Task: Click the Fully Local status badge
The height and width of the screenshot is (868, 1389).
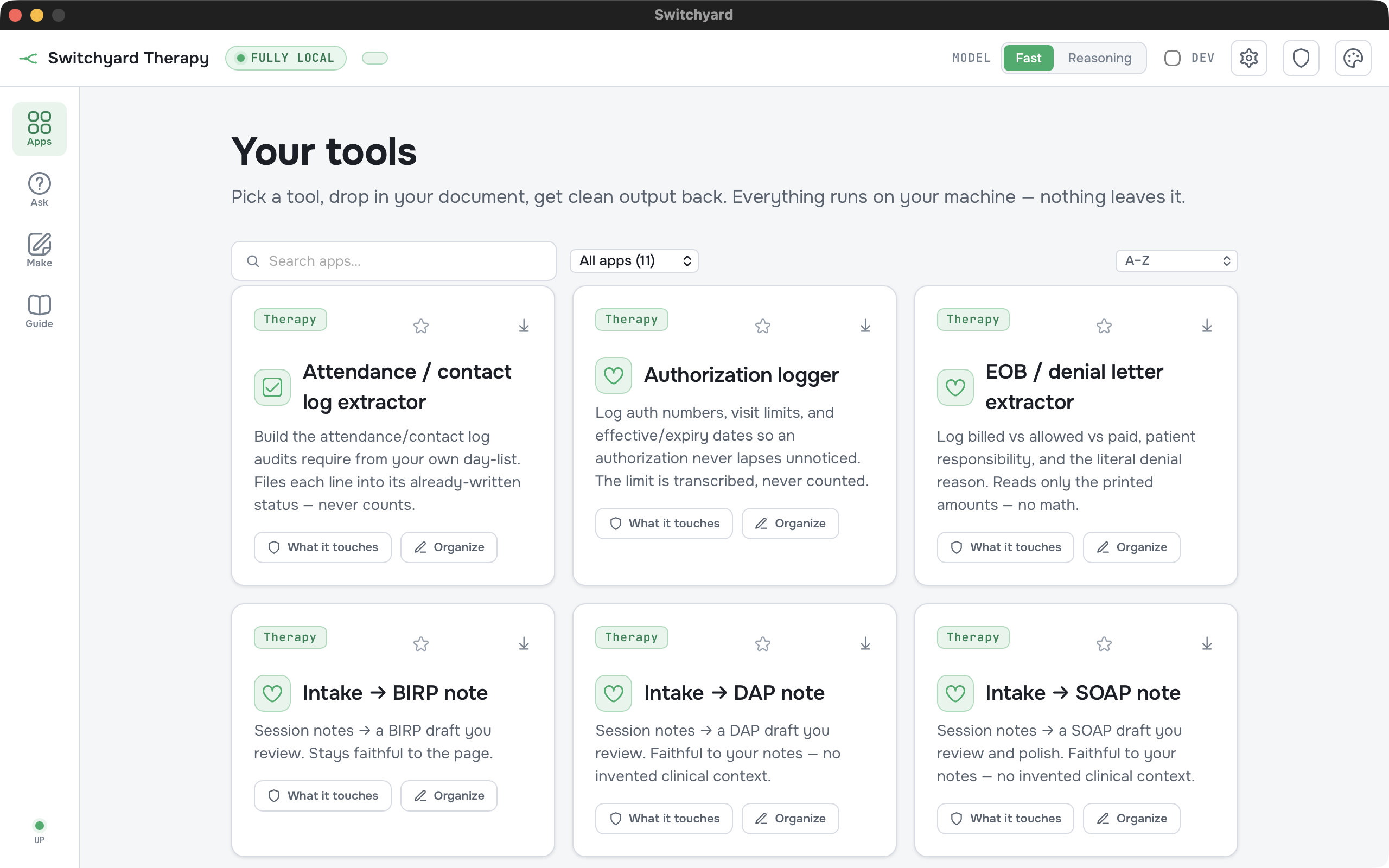Action: (x=286, y=58)
